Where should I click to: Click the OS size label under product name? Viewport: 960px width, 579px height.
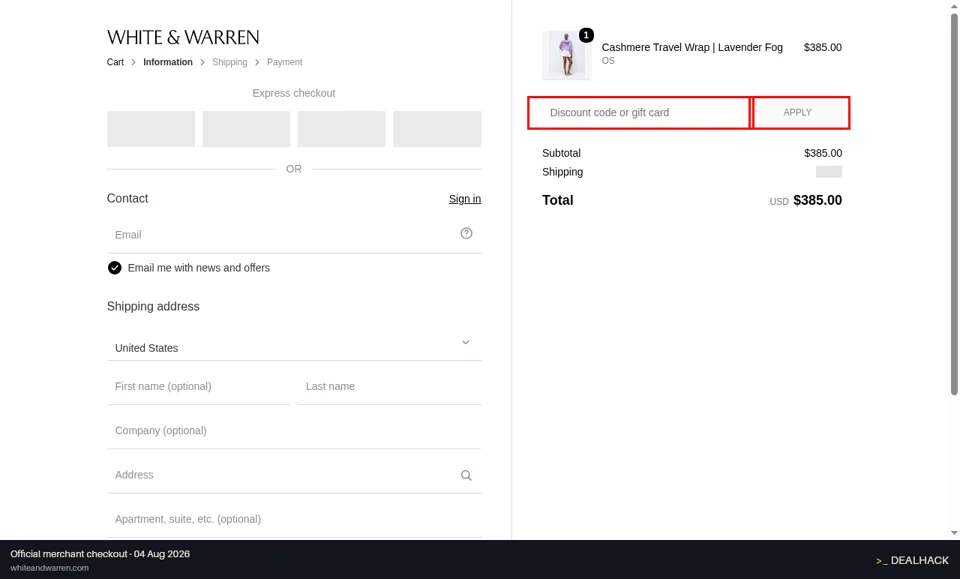(x=608, y=61)
